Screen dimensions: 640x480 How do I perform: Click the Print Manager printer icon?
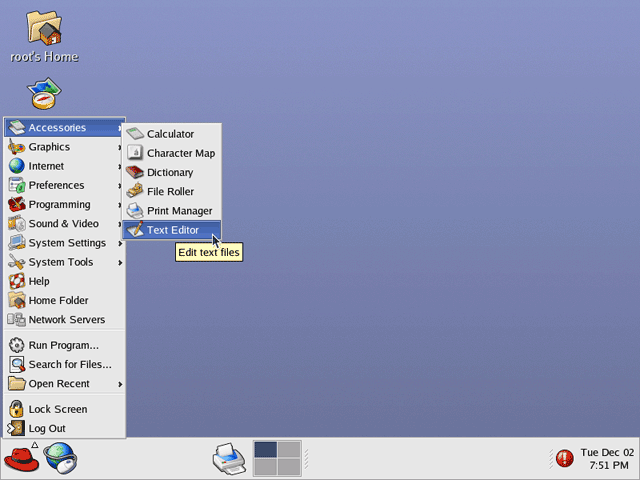click(x=135, y=211)
